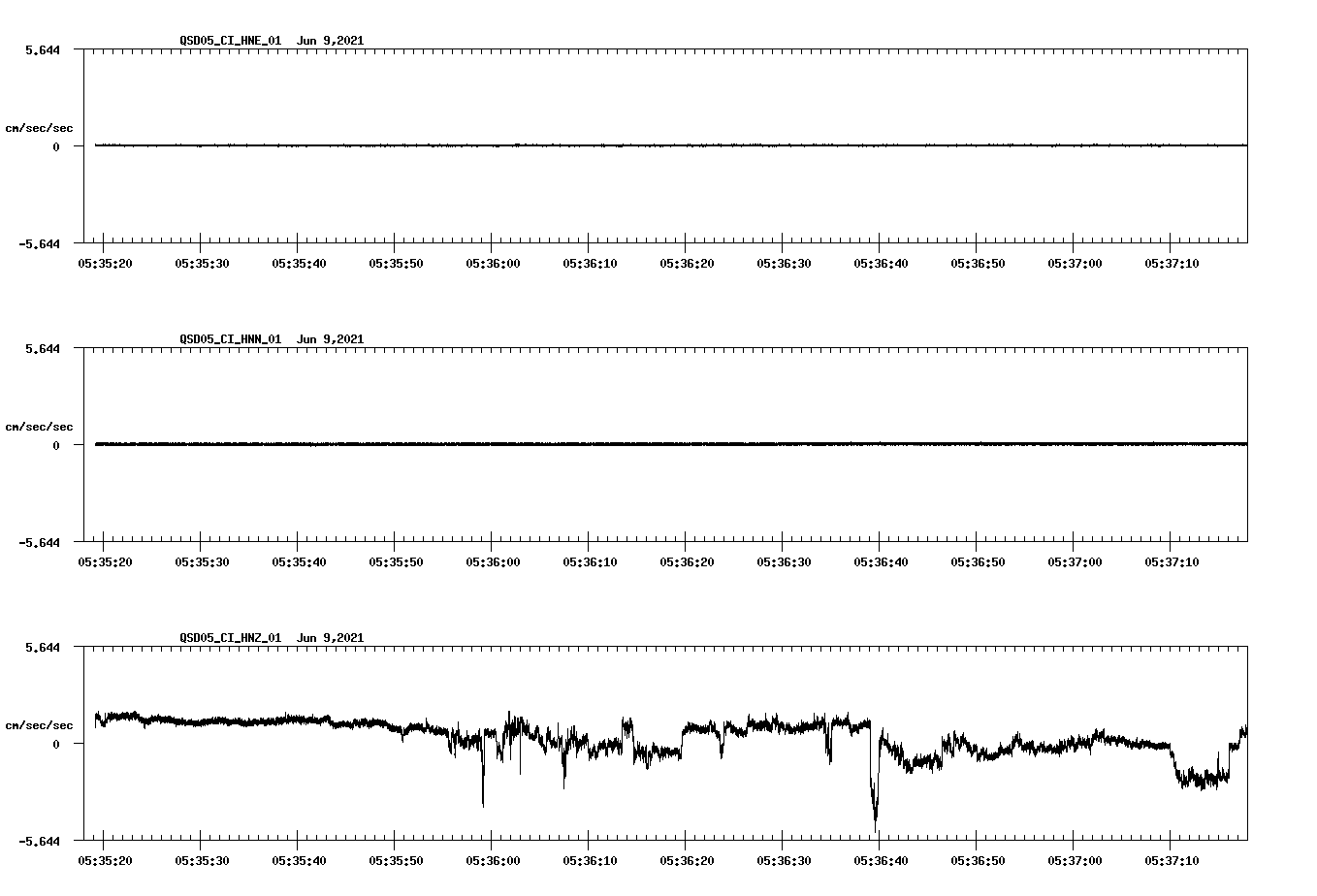The height and width of the screenshot is (896, 1317).
Task: Click the 05:37:00 time label under HNE plot
Action: coord(1075,264)
